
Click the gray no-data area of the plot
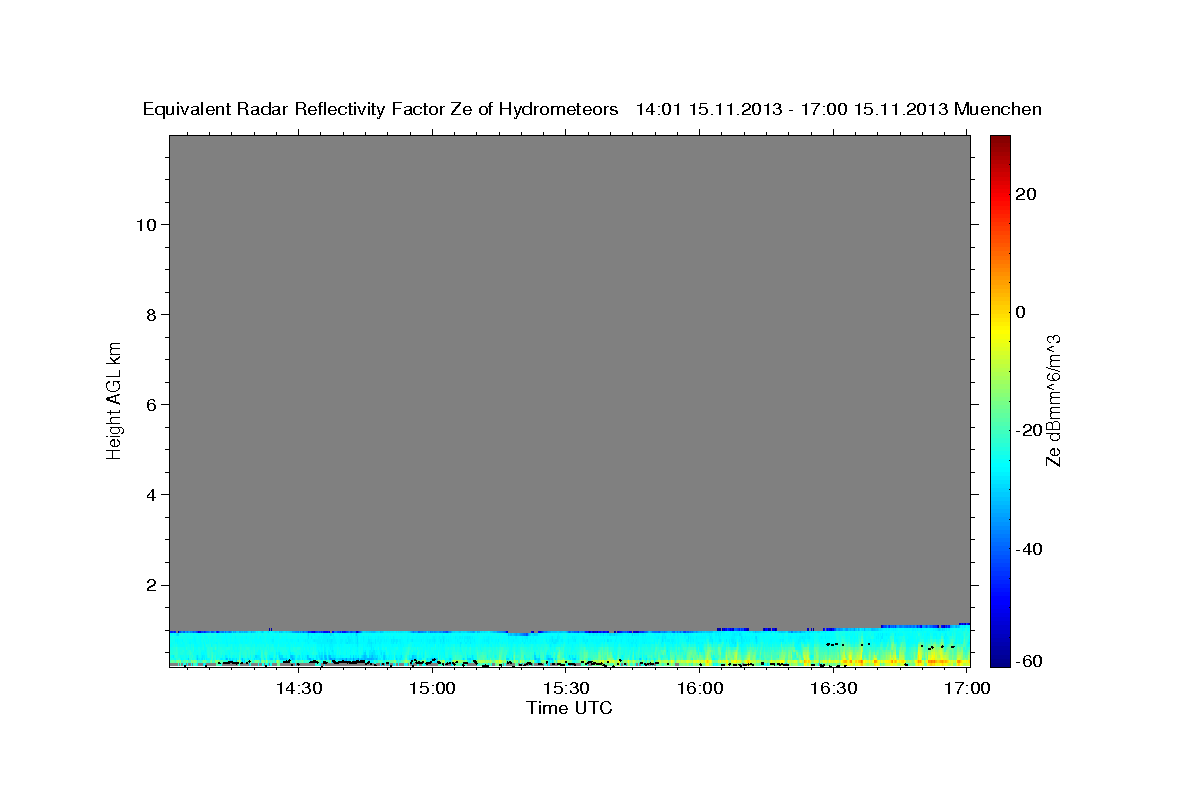(x=569, y=380)
